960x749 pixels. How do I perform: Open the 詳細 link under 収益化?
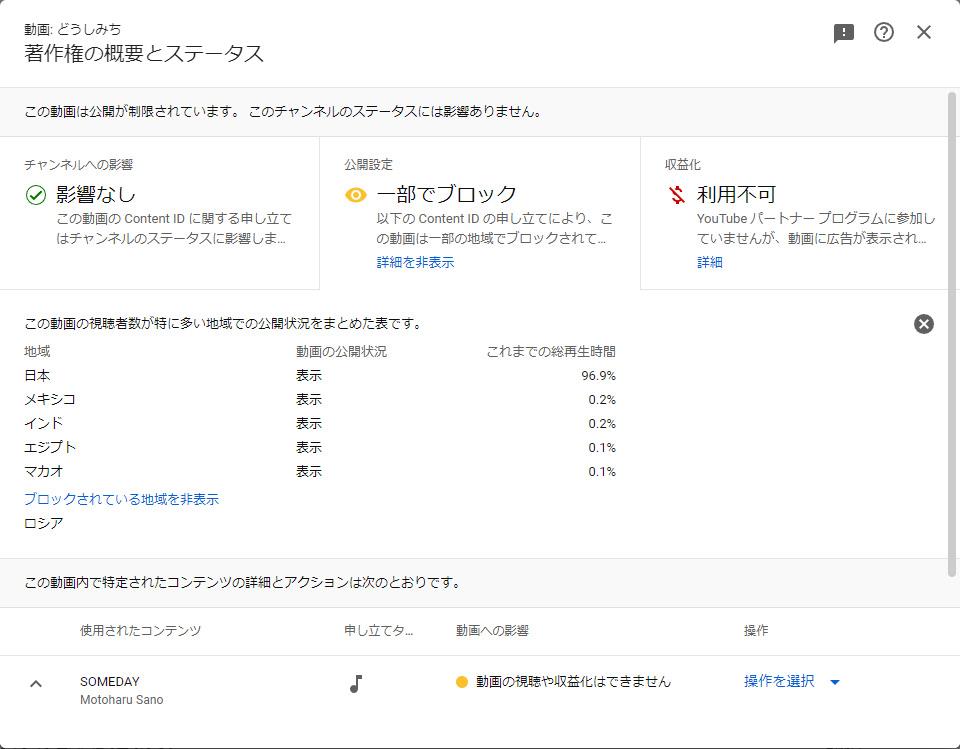pos(710,262)
